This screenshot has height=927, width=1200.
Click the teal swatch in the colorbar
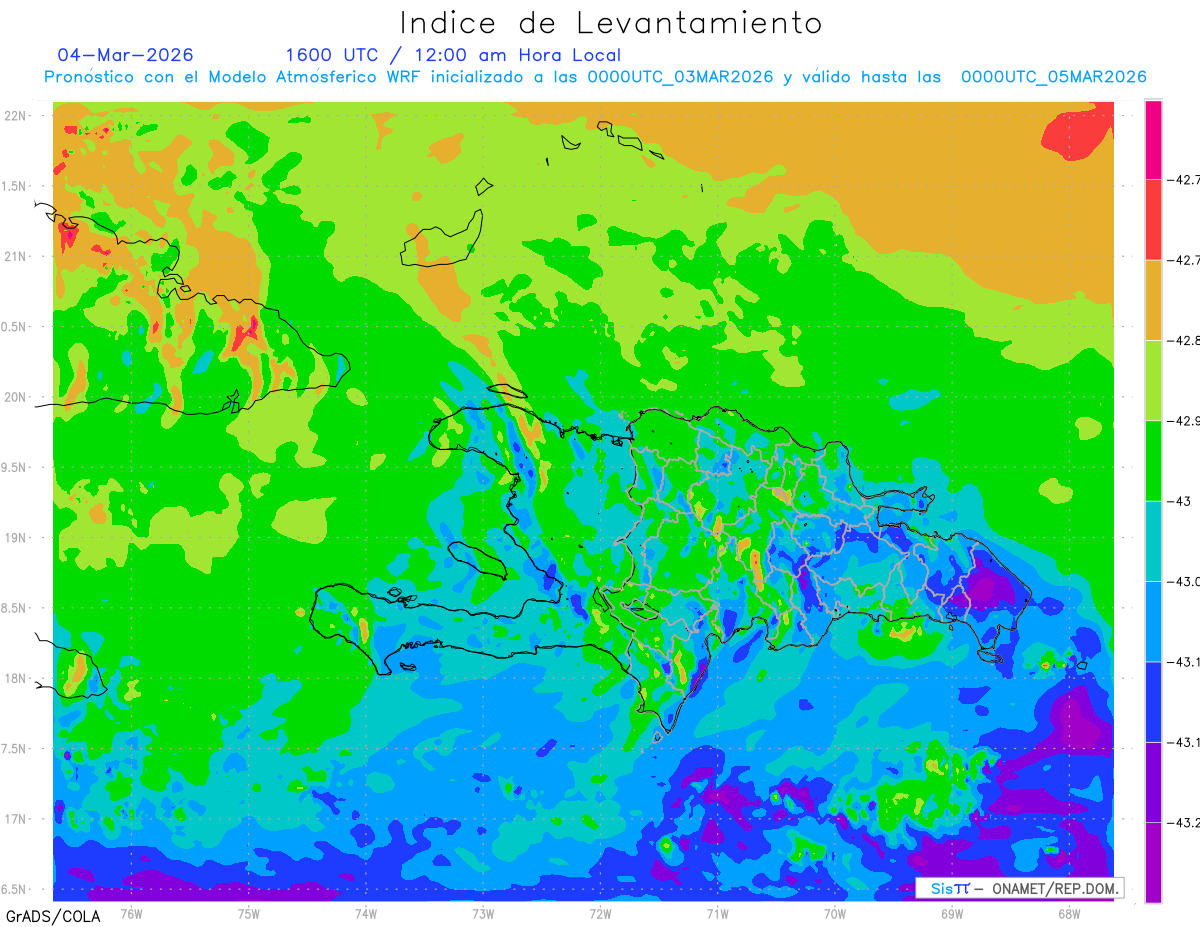pos(1154,541)
